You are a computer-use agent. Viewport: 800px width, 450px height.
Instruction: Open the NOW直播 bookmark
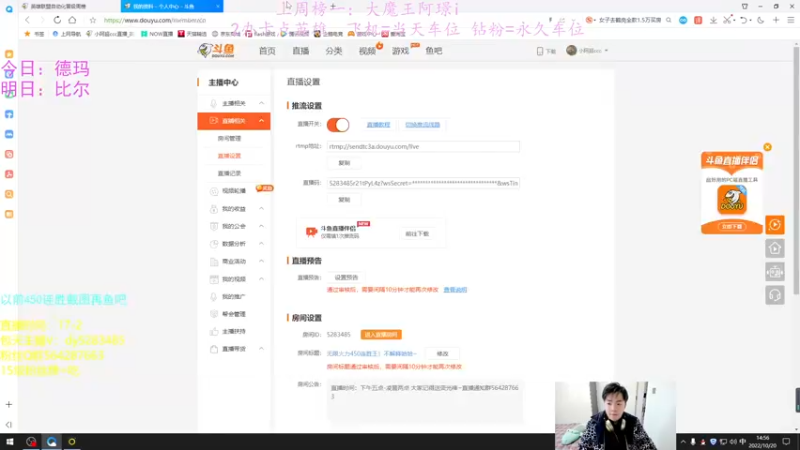157,34
